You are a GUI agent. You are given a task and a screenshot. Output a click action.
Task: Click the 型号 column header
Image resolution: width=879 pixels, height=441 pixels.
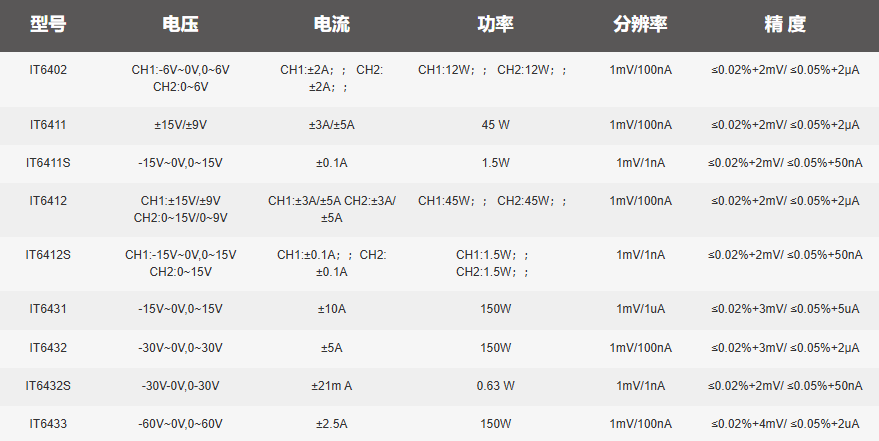tap(48, 24)
